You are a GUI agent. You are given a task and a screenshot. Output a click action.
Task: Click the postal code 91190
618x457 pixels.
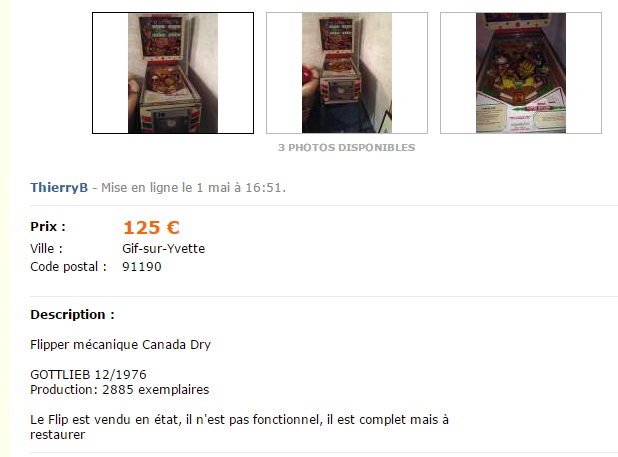coord(142,267)
